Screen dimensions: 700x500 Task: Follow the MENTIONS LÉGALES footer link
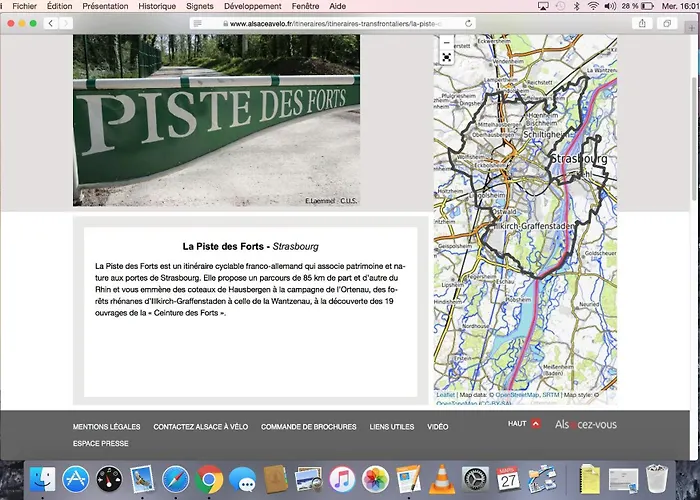pos(107,427)
